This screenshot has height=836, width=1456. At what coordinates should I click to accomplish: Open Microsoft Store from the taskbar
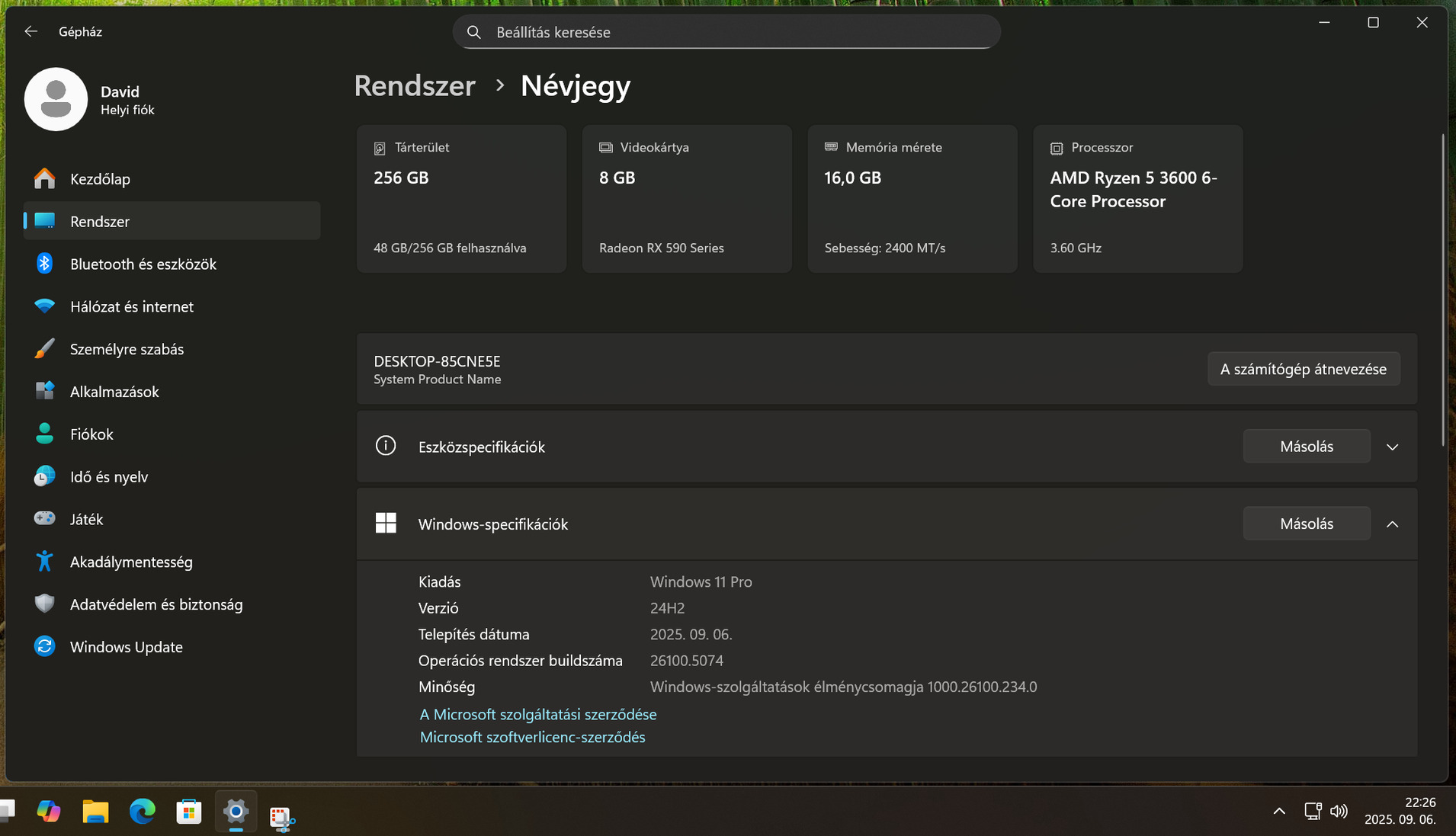click(189, 812)
